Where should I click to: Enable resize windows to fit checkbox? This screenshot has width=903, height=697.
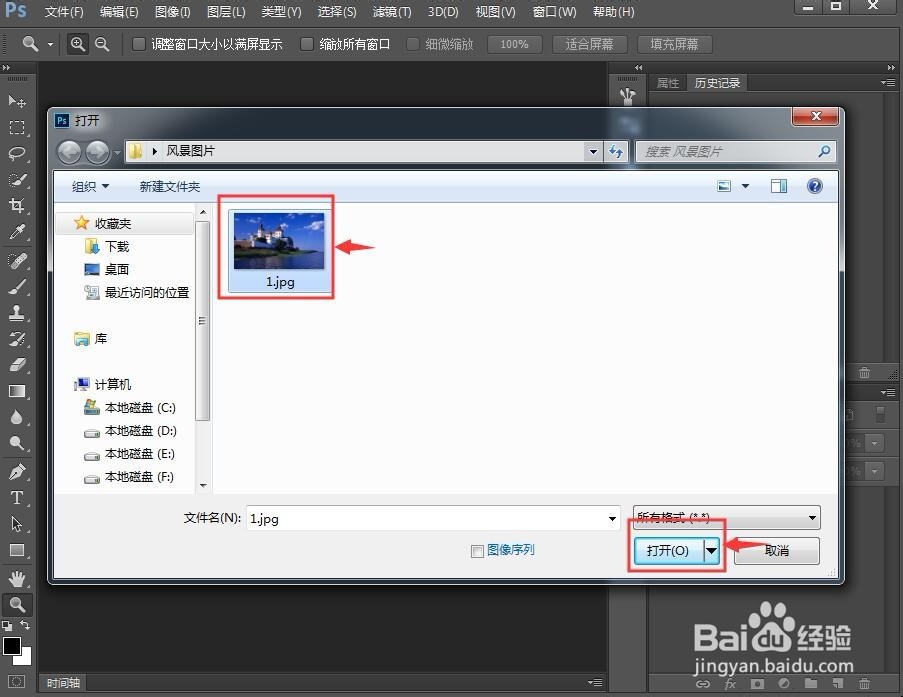[139, 44]
